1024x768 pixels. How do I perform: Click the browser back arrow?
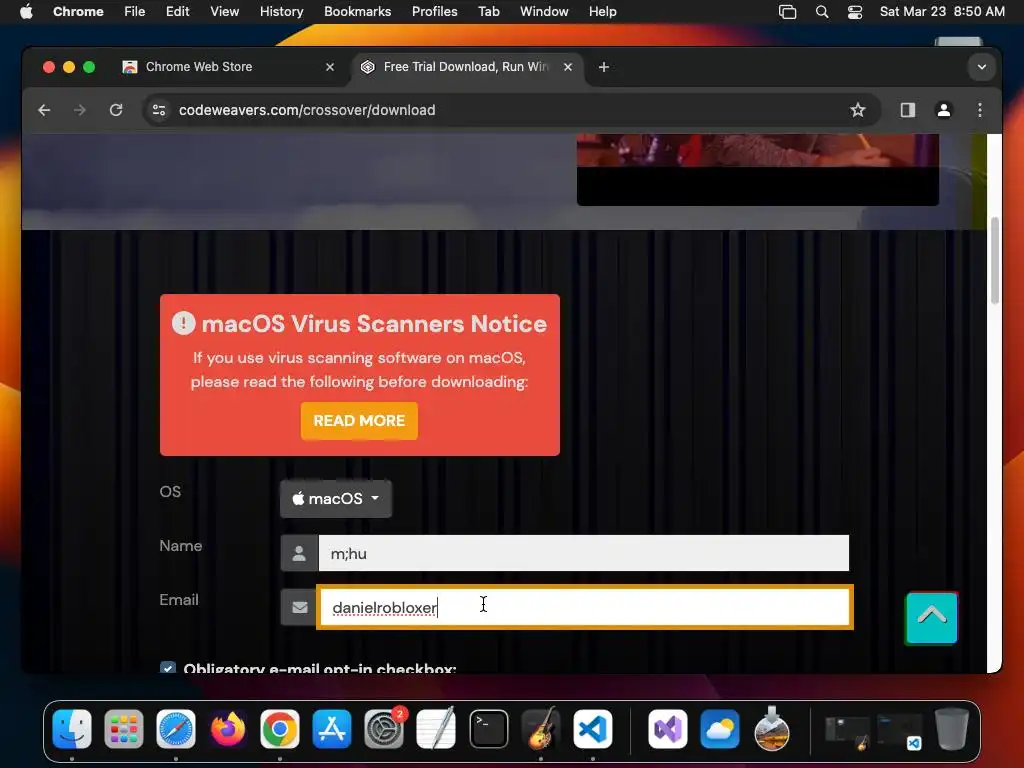click(x=44, y=110)
